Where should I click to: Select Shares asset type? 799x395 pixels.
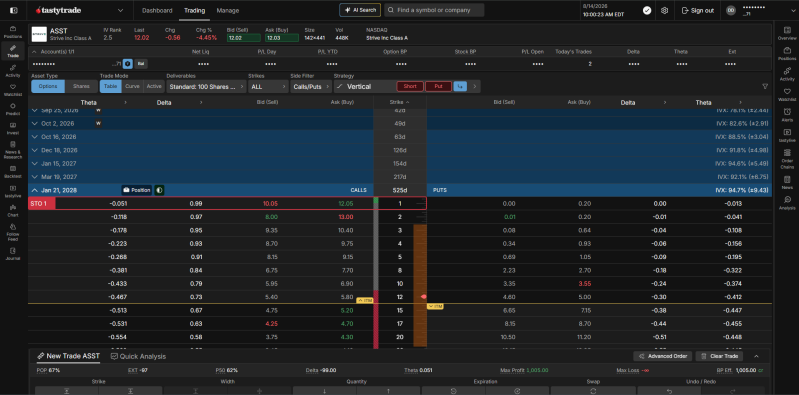click(x=81, y=87)
